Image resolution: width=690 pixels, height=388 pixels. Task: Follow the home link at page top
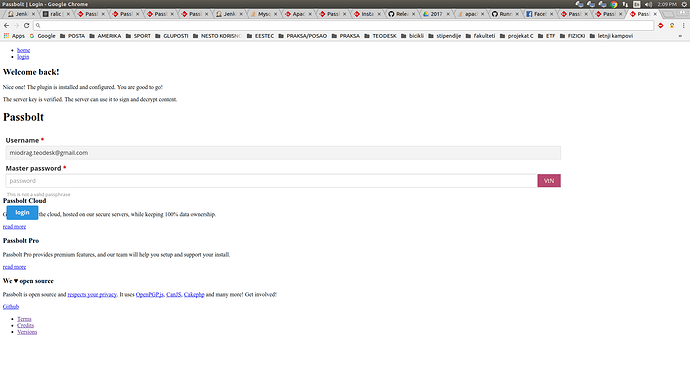click(x=23, y=50)
